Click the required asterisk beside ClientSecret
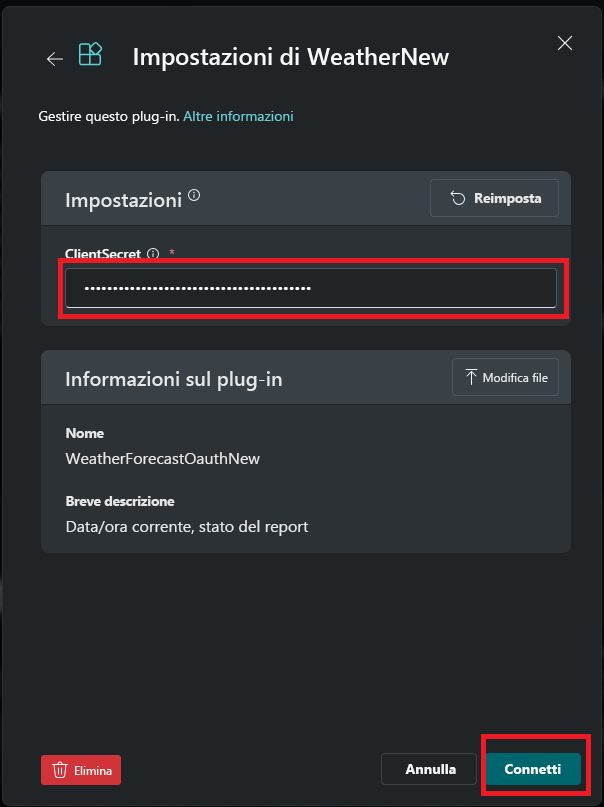Screen dimensions: 604x807 pyautogui.click(x=170, y=253)
